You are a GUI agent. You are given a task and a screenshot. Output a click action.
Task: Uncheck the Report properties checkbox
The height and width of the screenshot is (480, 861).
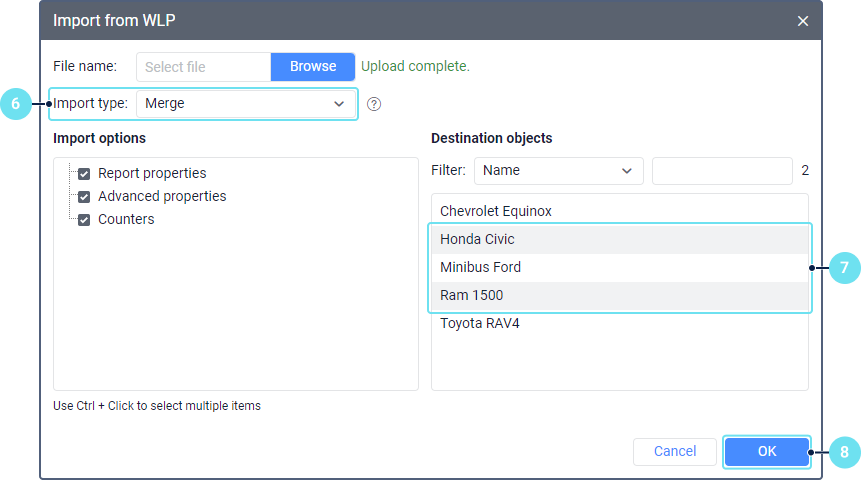point(84,174)
